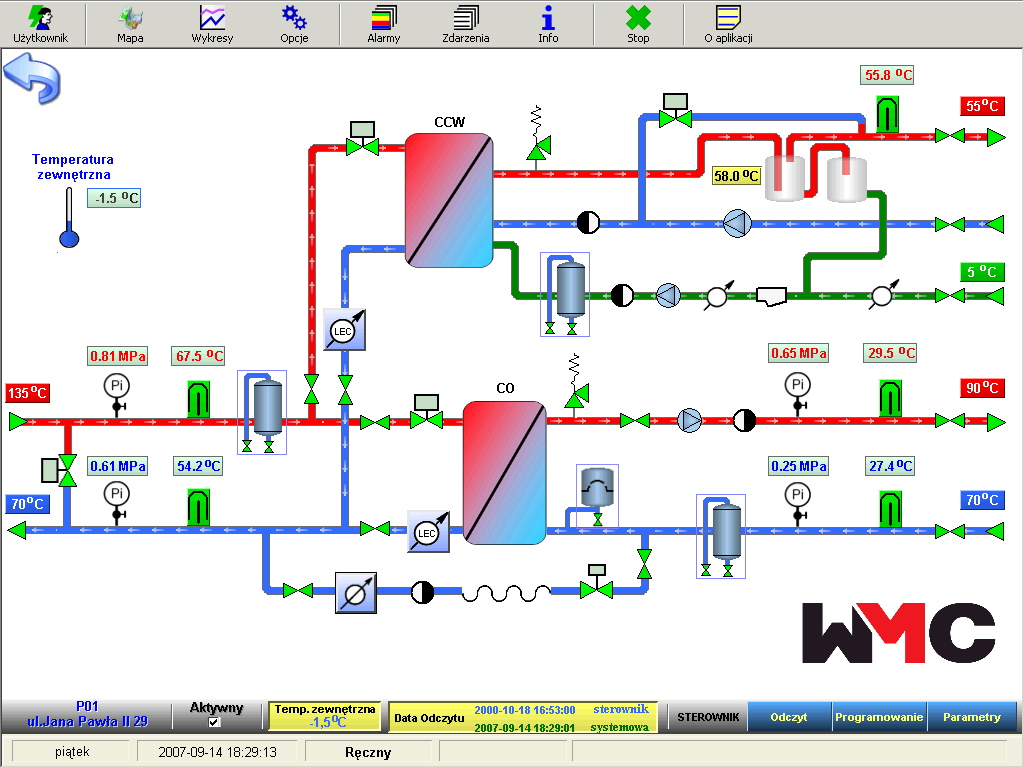The width and height of the screenshot is (1023, 767).
Task: Click the actuated valve on CCW red inlet
Action: pyautogui.click(x=362, y=138)
